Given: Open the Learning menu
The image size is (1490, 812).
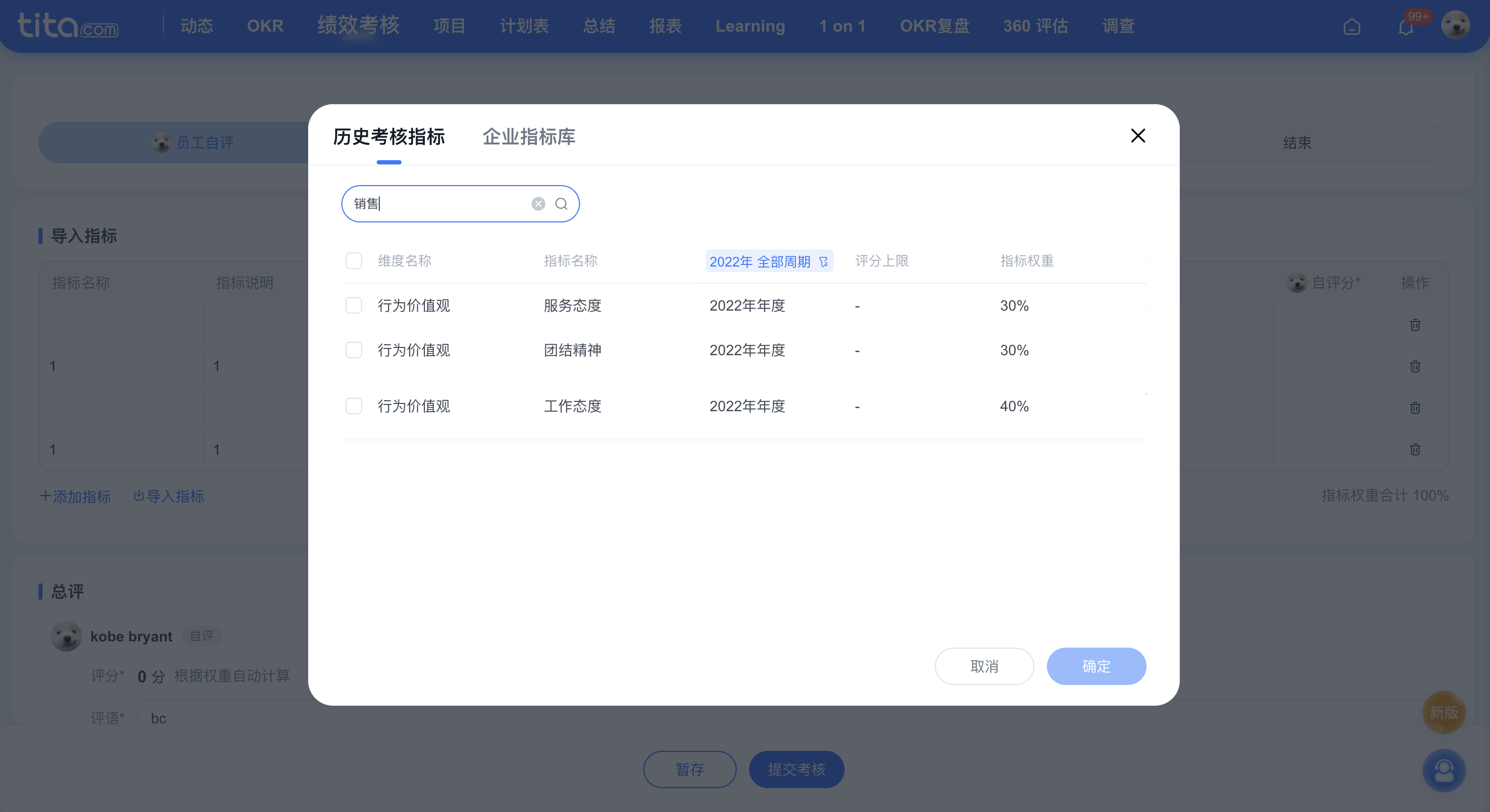Looking at the screenshot, I should click(x=750, y=26).
